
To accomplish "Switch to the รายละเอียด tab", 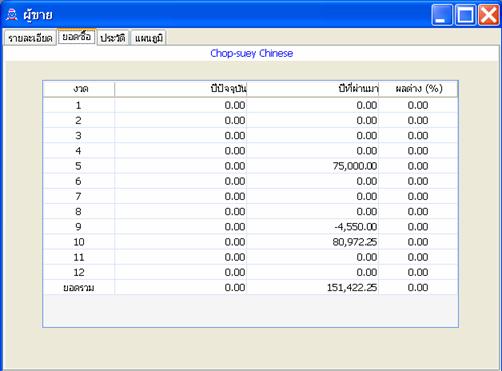I will (x=30, y=38).
